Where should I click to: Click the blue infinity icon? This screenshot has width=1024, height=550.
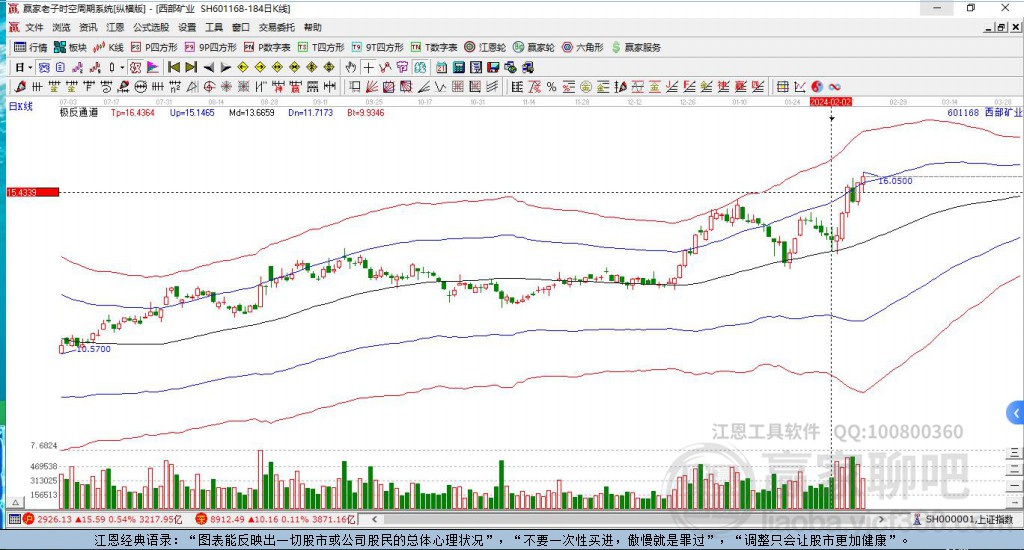click(834, 86)
